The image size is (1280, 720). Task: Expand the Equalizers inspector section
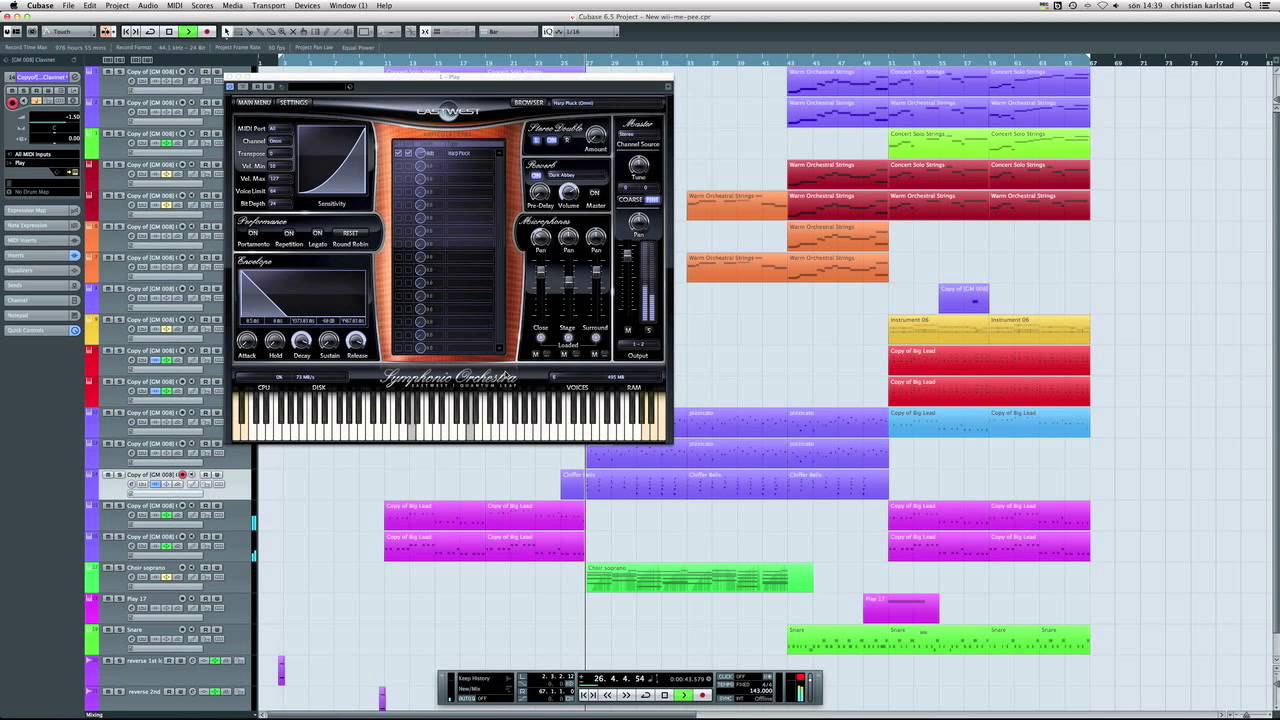pos(42,270)
